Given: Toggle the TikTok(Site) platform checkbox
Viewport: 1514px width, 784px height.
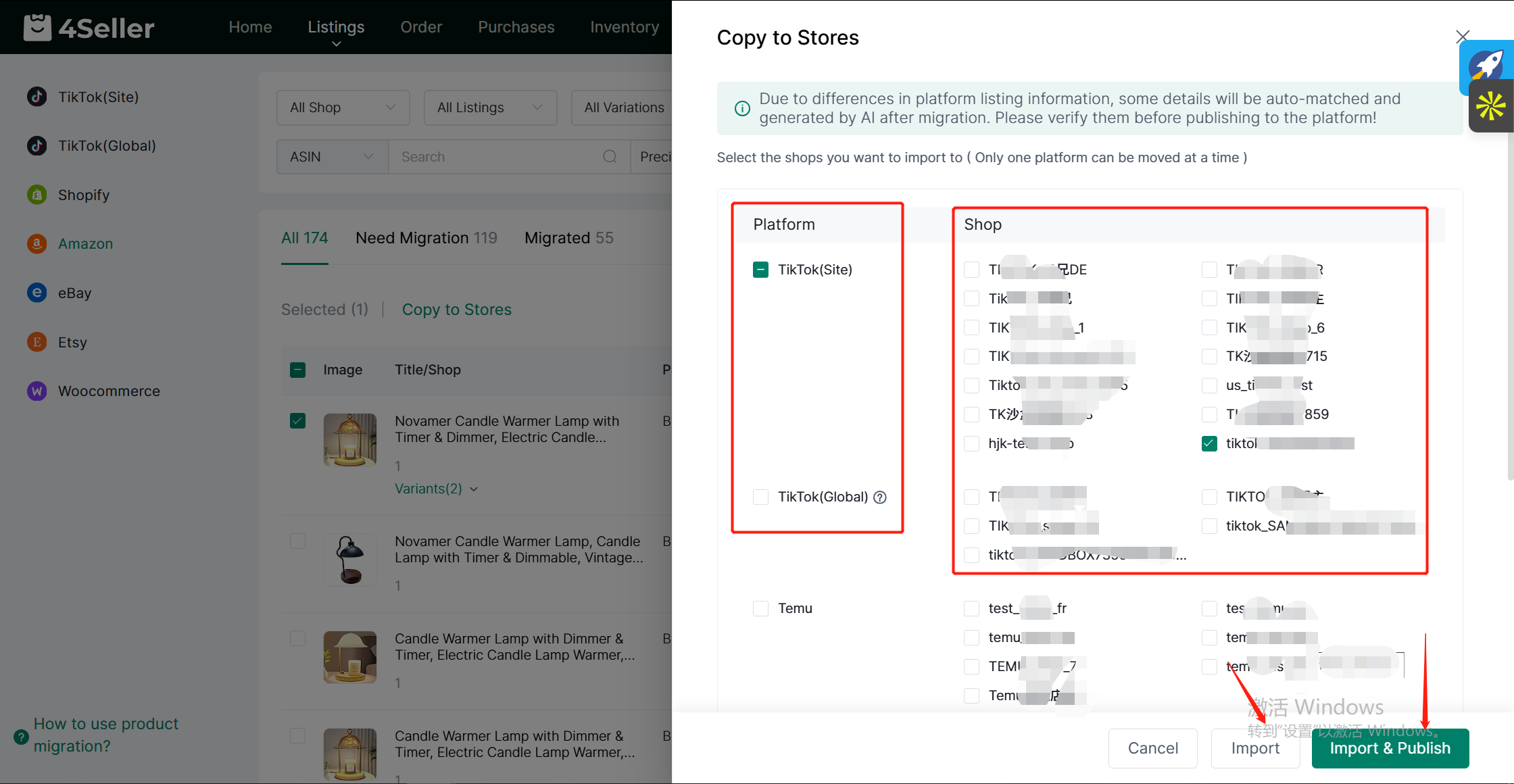Looking at the screenshot, I should (x=760, y=270).
